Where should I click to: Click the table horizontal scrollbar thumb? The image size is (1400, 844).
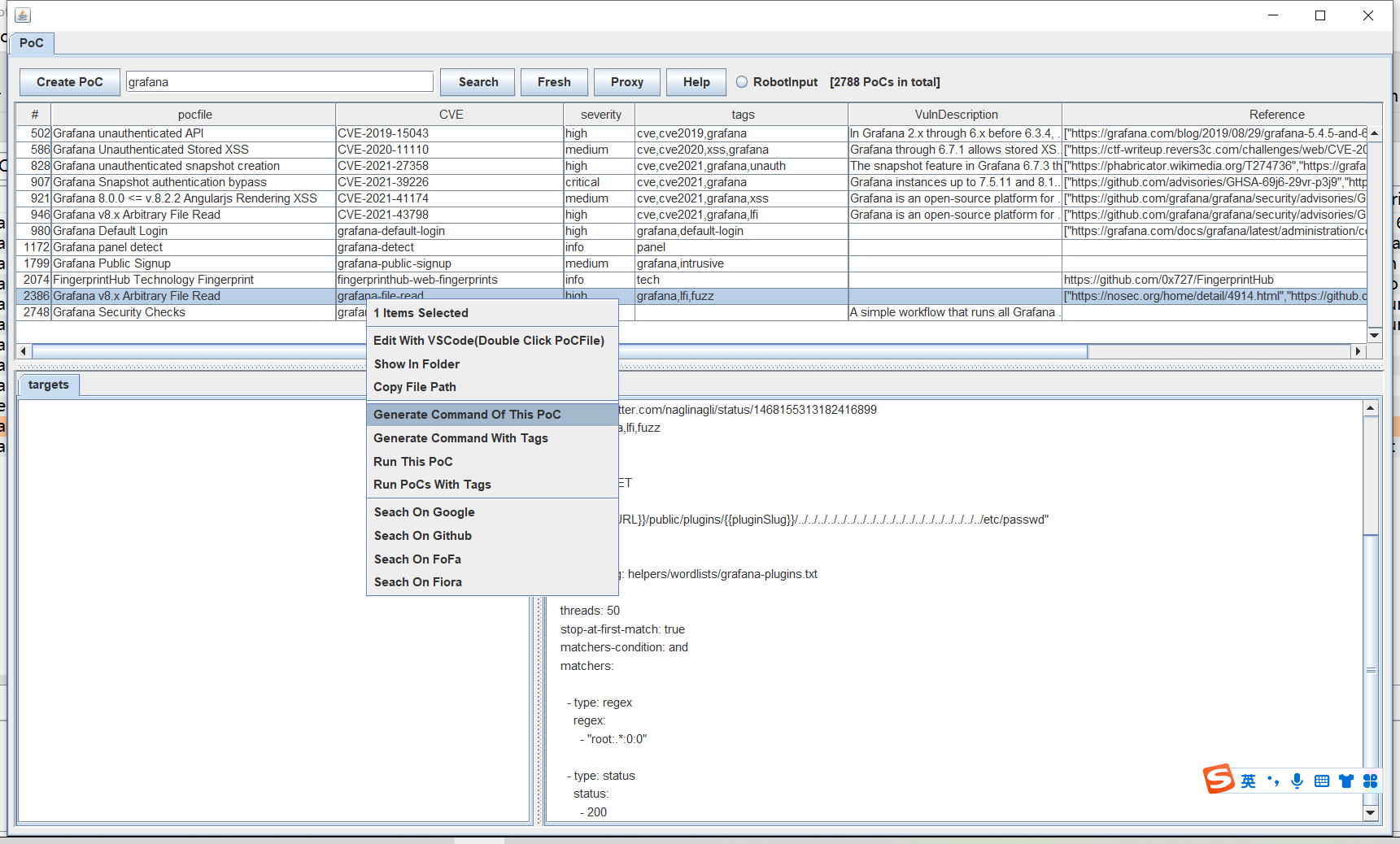pos(560,351)
